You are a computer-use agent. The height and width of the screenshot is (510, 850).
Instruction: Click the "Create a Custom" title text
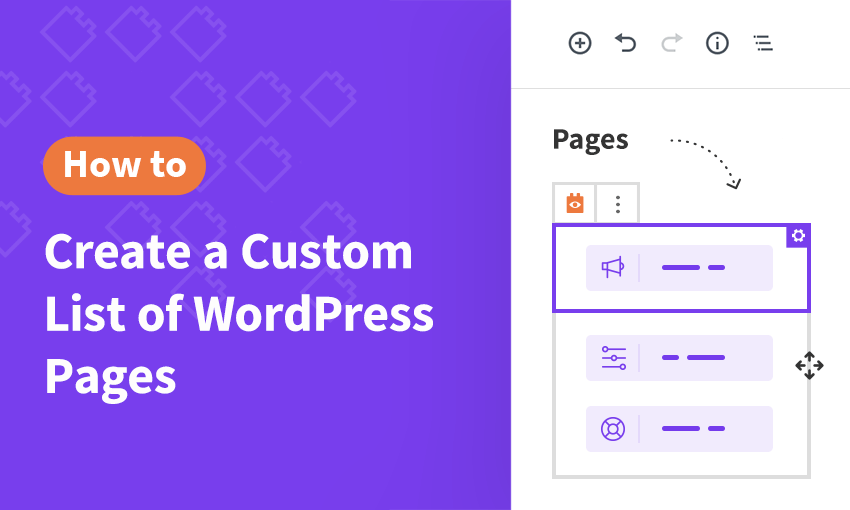click(228, 252)
